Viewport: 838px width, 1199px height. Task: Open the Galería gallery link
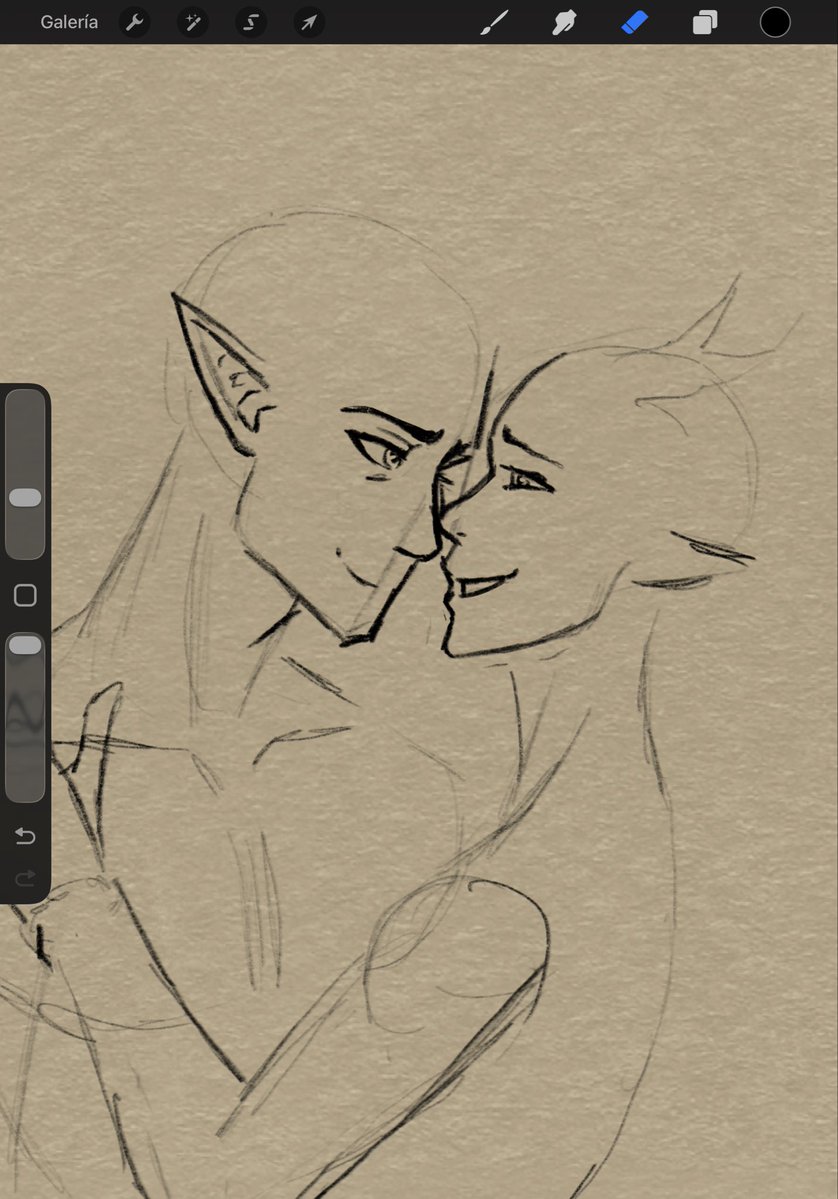coord(69,22)
